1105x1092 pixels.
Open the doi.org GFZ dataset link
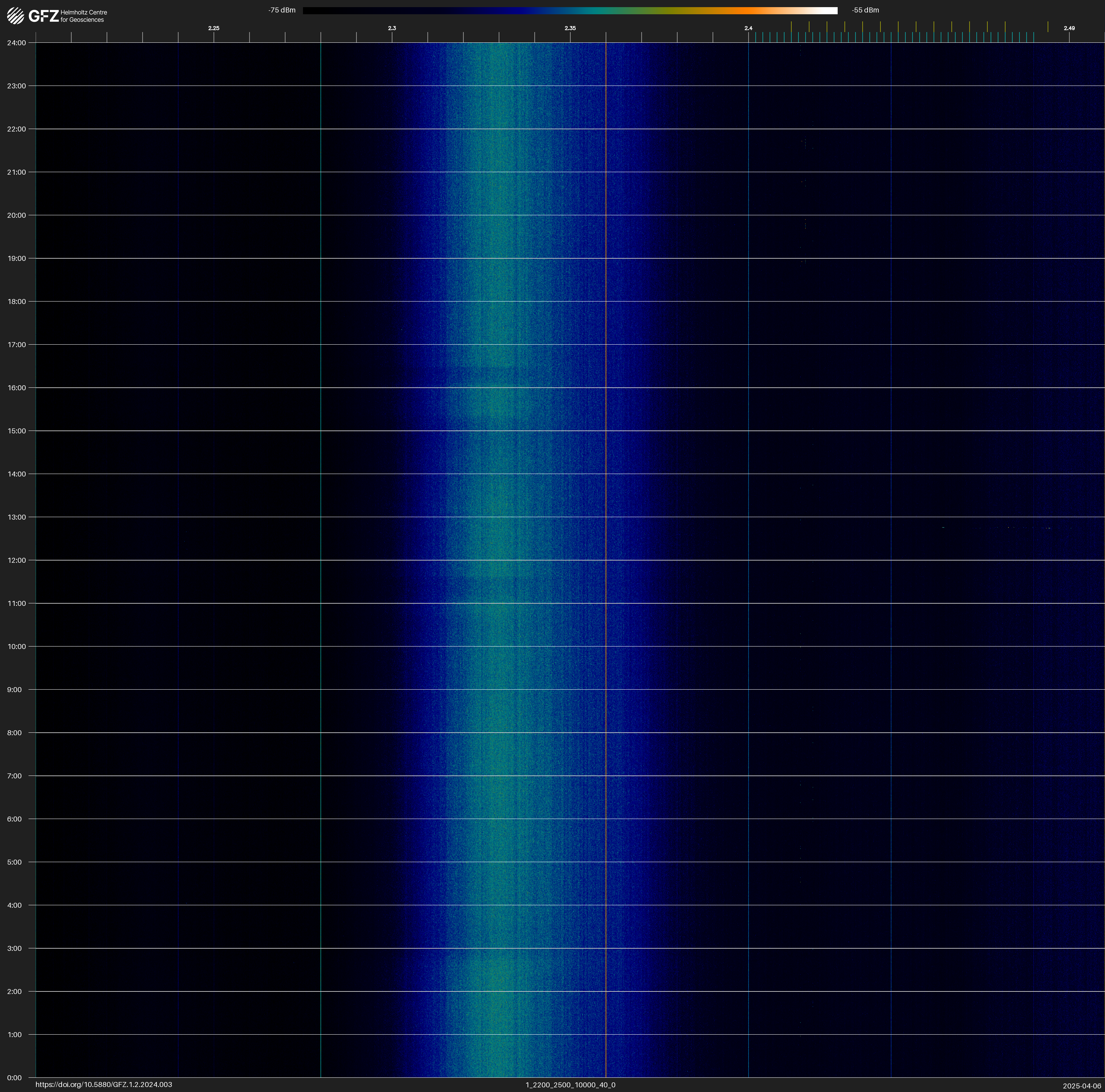click(x=103, y=1085)
